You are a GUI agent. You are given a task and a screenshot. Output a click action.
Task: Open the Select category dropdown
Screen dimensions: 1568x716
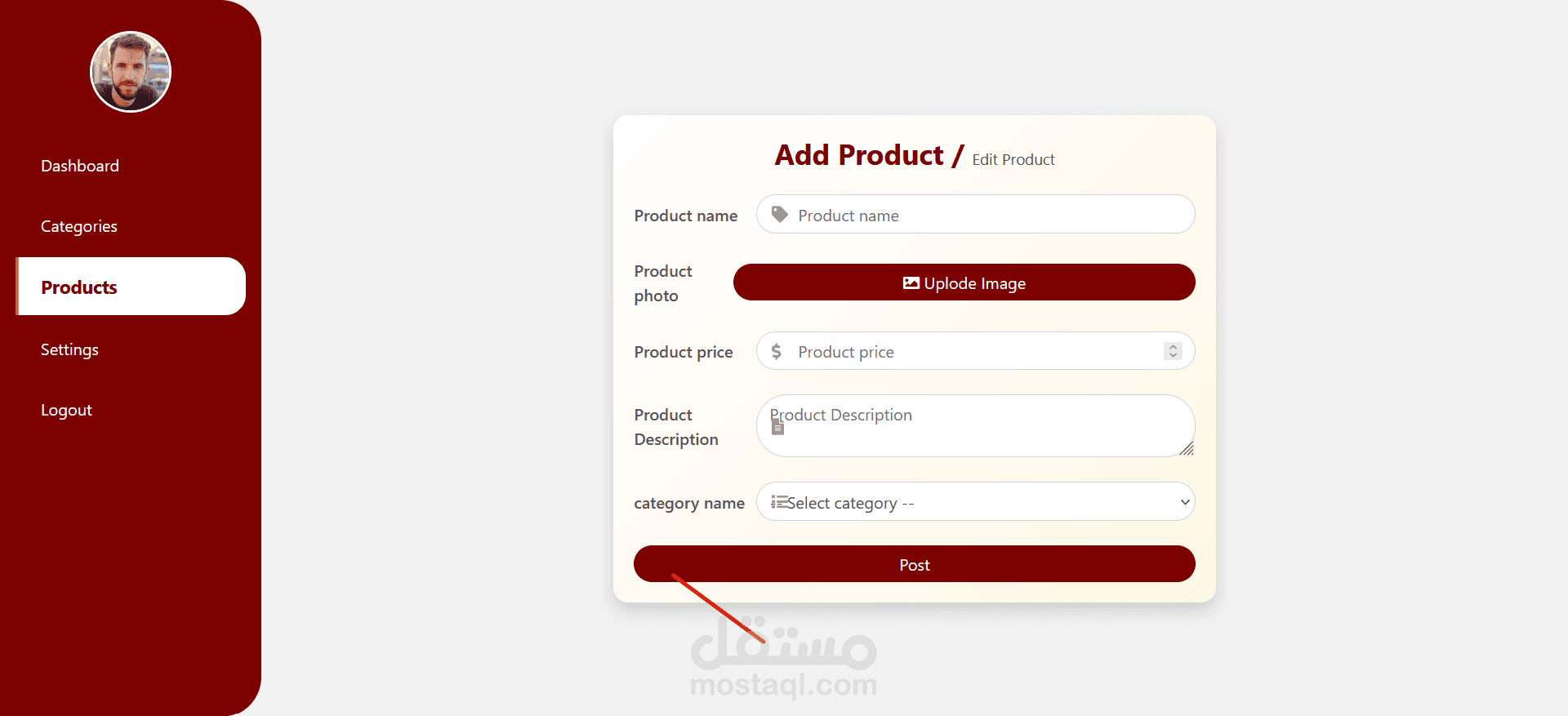pos(976,501)
